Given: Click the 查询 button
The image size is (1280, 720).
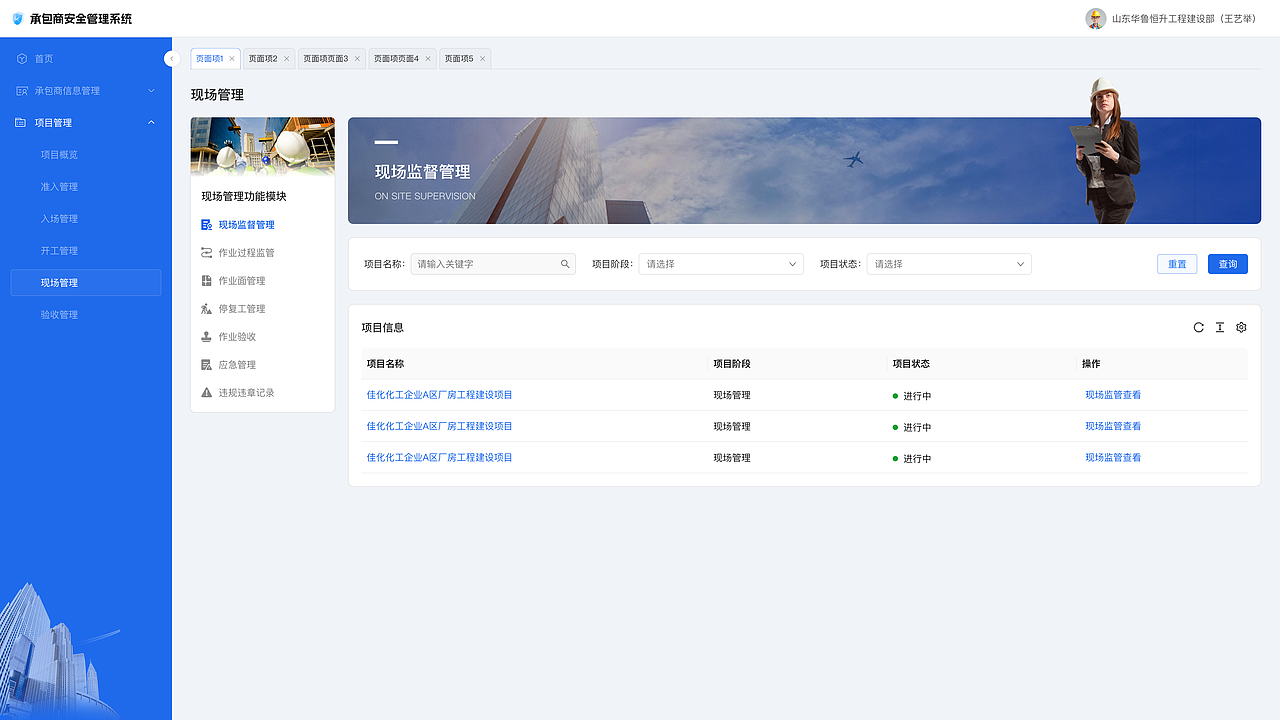Looking at the screenshot, I should click(x=1227, y=263).
